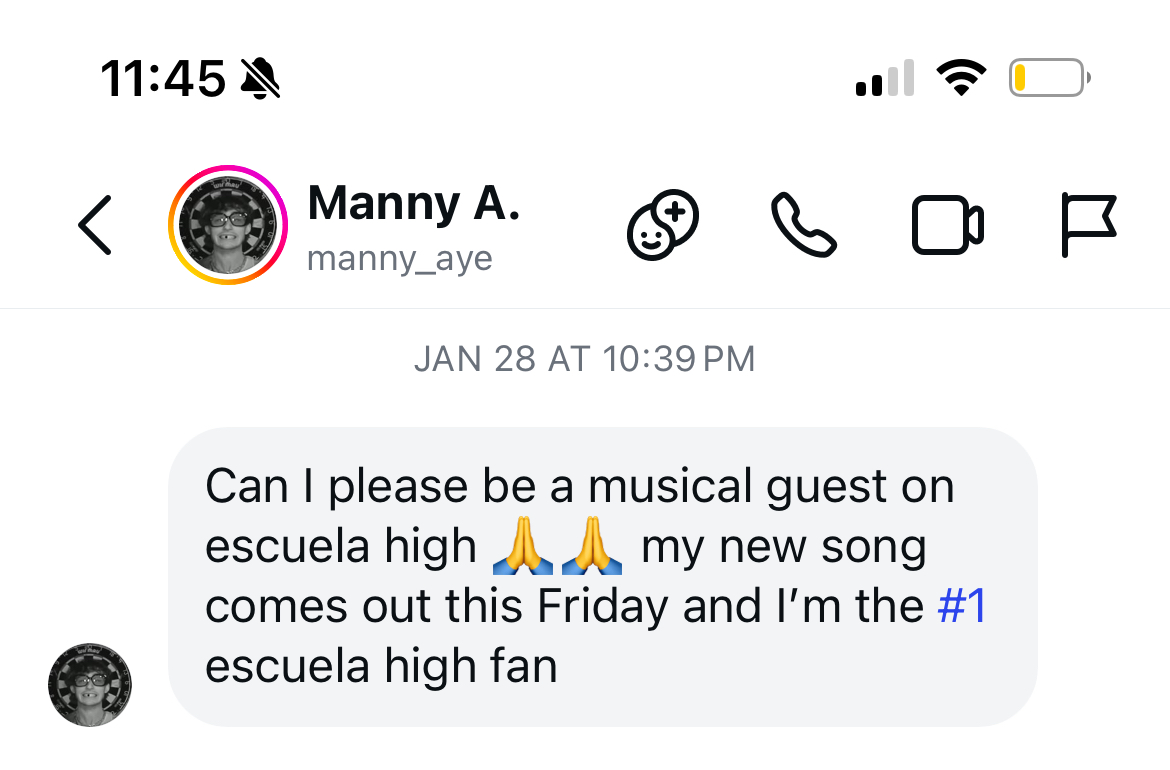Open the #1 hashtag link
The width and height of the screenshot is (1170, 770).
point(961,605)
